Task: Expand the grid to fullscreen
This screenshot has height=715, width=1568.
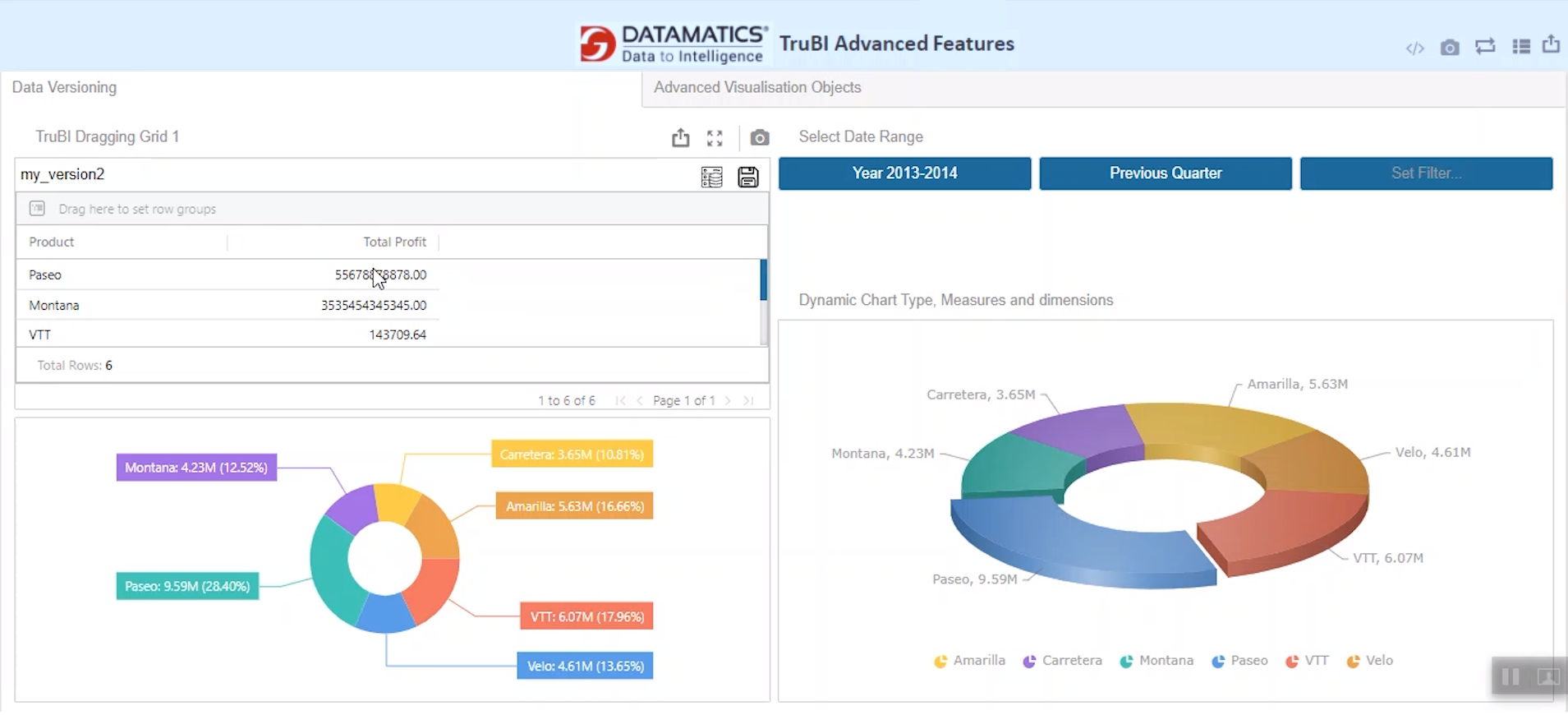Action: 715,138
